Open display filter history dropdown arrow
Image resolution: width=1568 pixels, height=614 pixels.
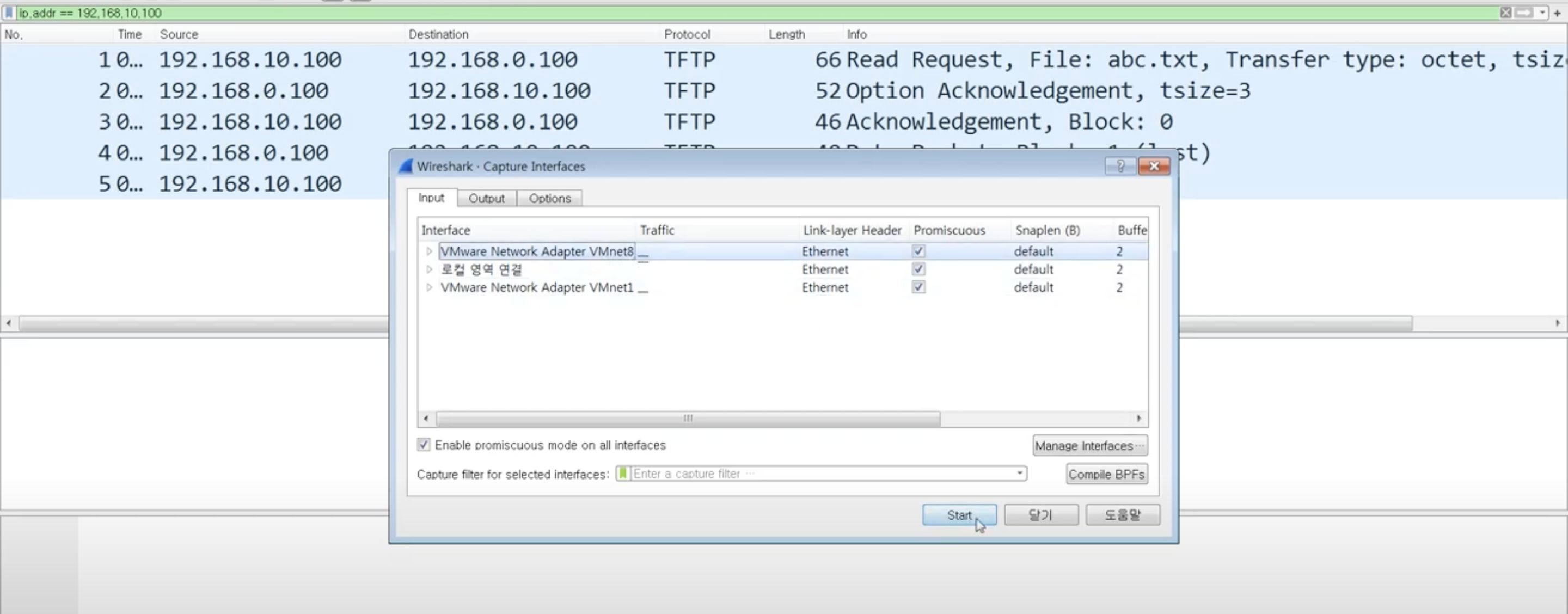tap(1542, 12)
